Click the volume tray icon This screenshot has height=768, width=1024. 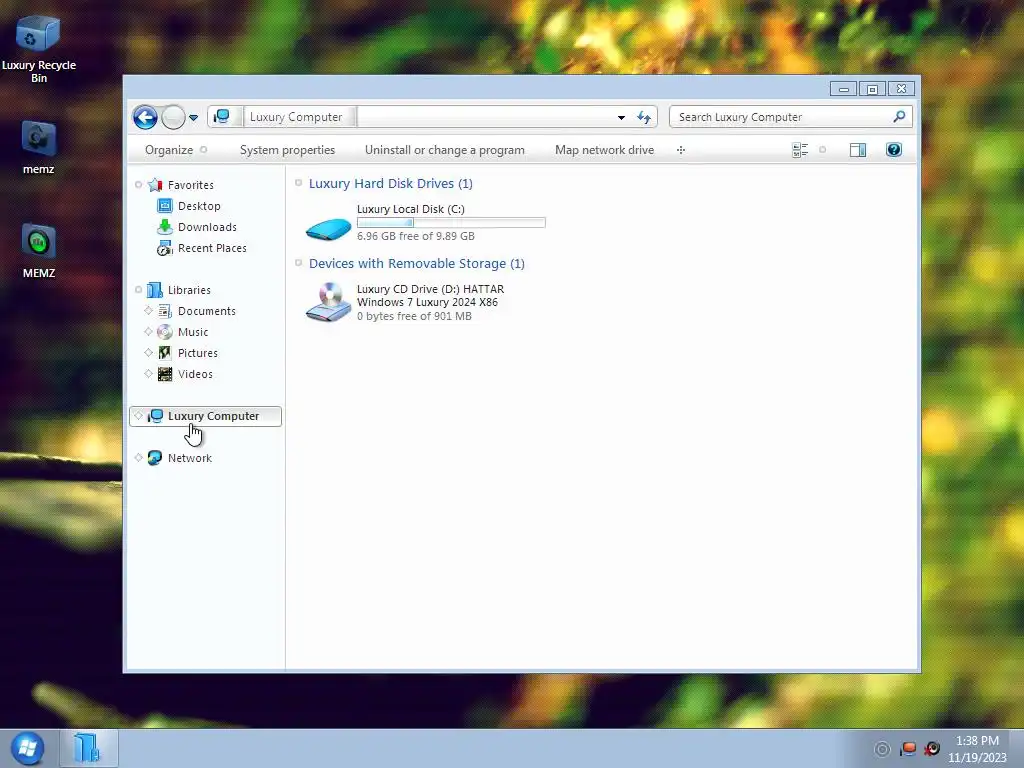(932, 749)
